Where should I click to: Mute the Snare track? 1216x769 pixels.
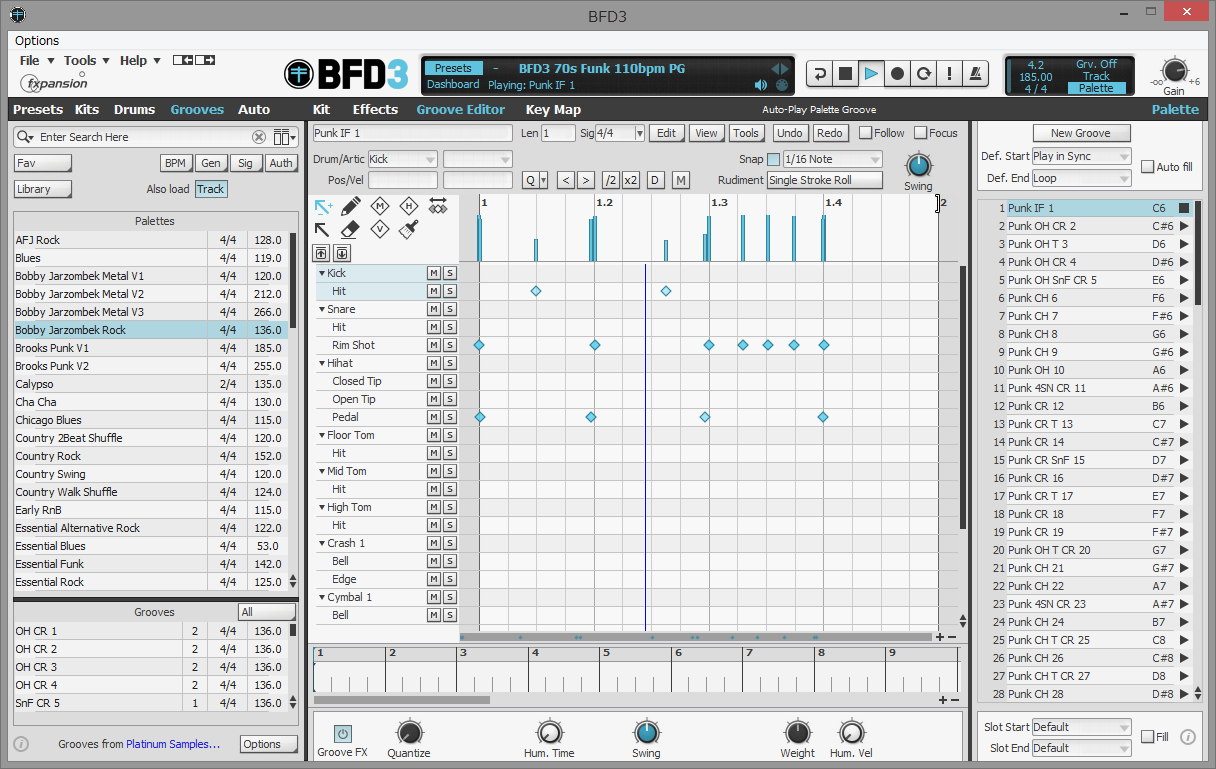(x=434, y=309)
